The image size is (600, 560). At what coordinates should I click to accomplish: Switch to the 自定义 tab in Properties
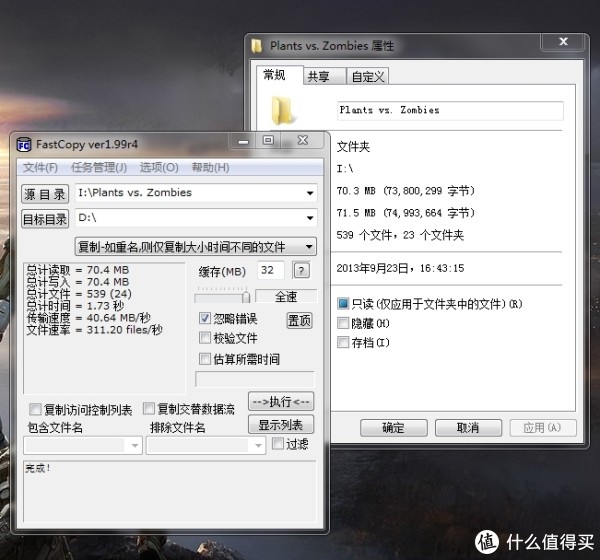368,76
